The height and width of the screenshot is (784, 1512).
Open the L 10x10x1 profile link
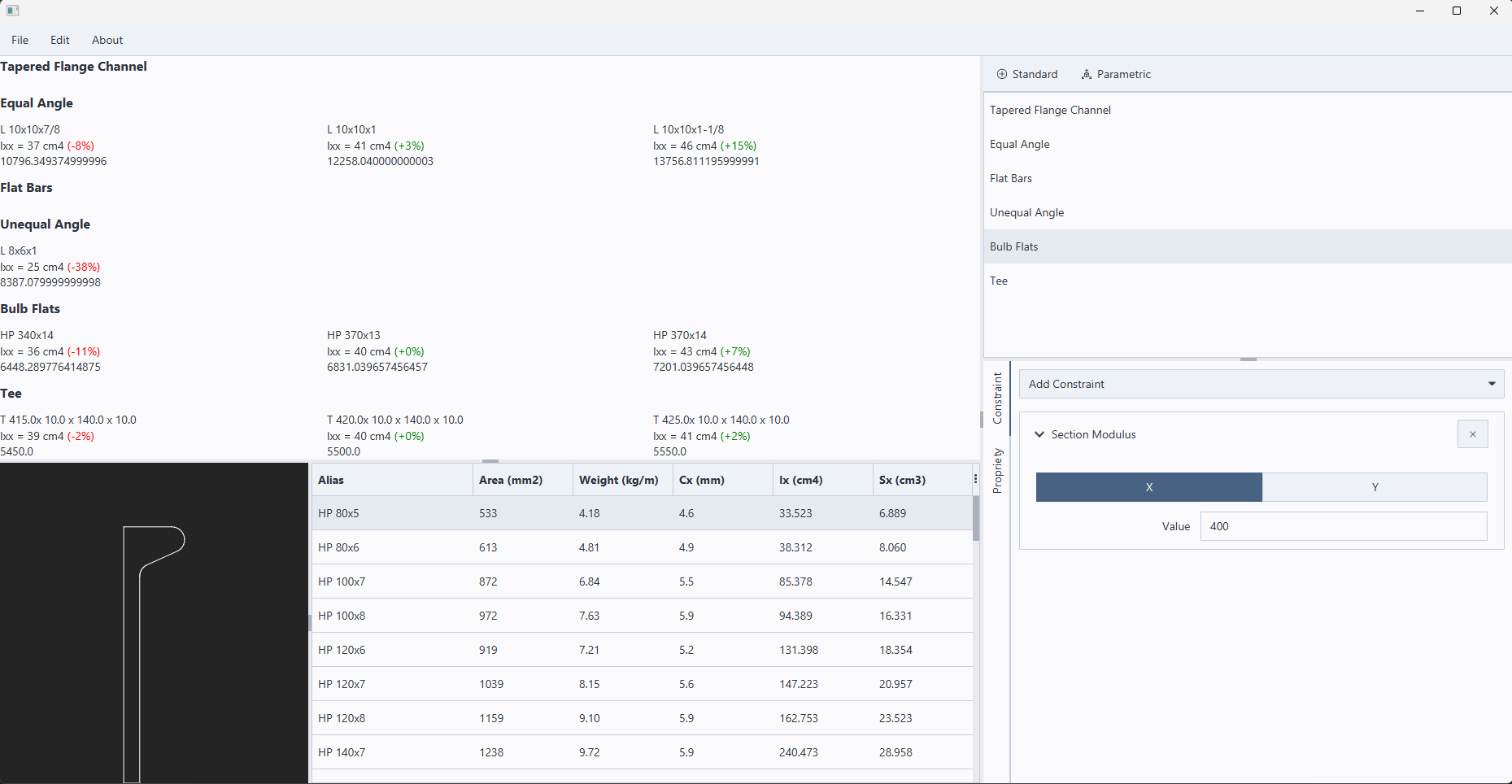click(351, 128)
